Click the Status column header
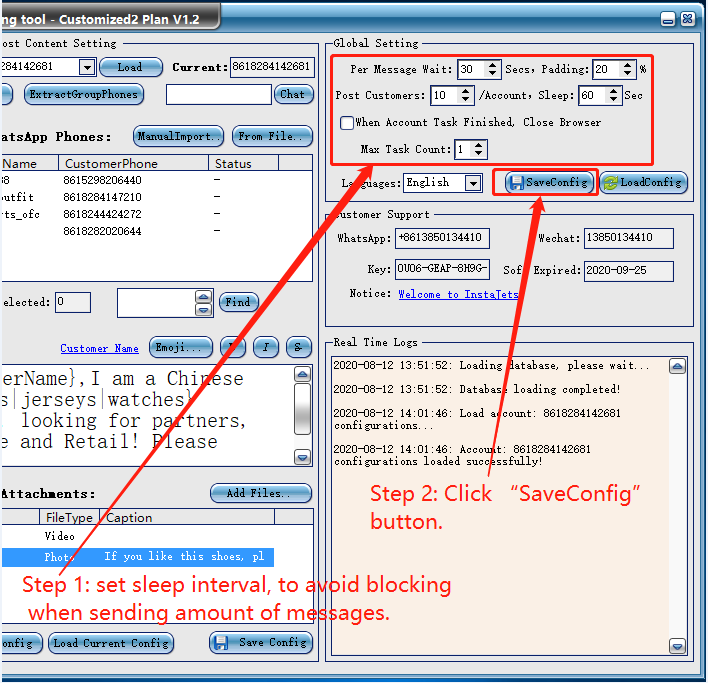The width and height of the screenshot is (708, 683). coord(243,163)
